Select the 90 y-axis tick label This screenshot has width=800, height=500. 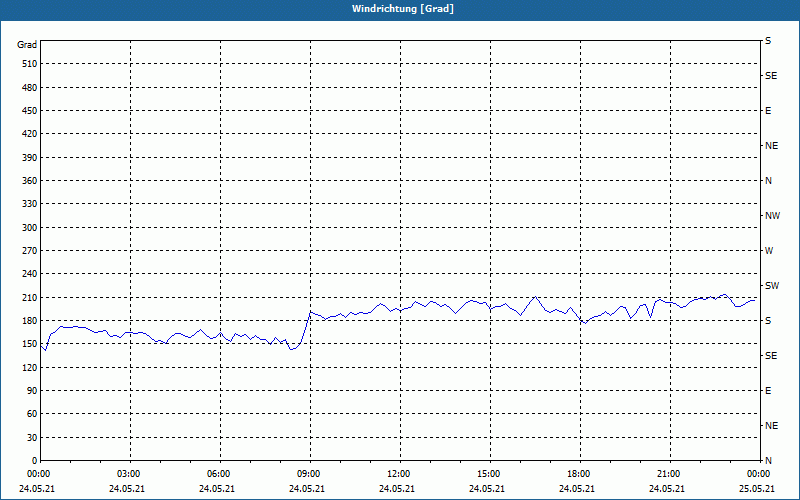[32, 391]
